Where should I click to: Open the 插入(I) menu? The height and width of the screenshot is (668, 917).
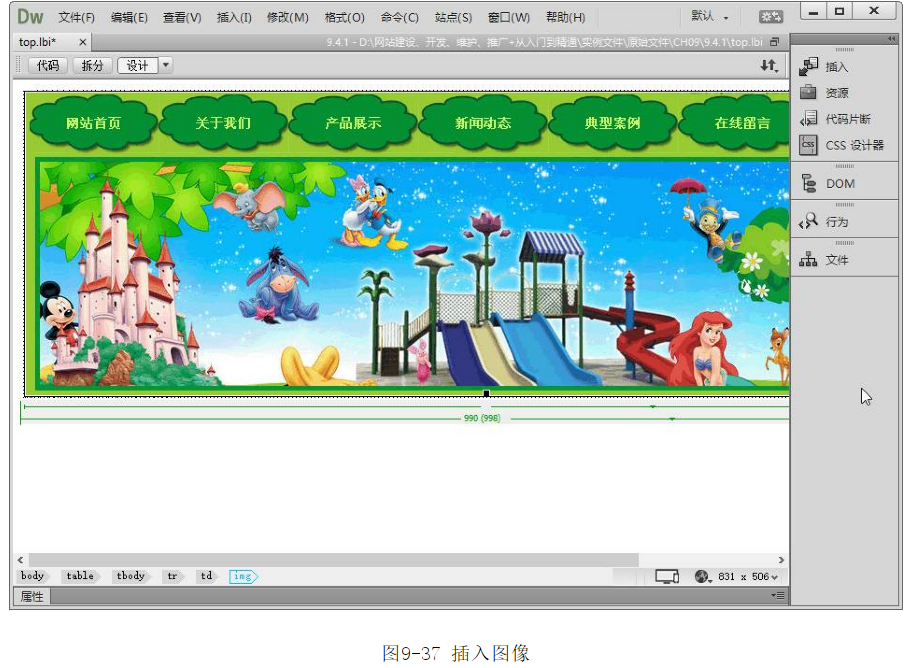tap(234, 18)
